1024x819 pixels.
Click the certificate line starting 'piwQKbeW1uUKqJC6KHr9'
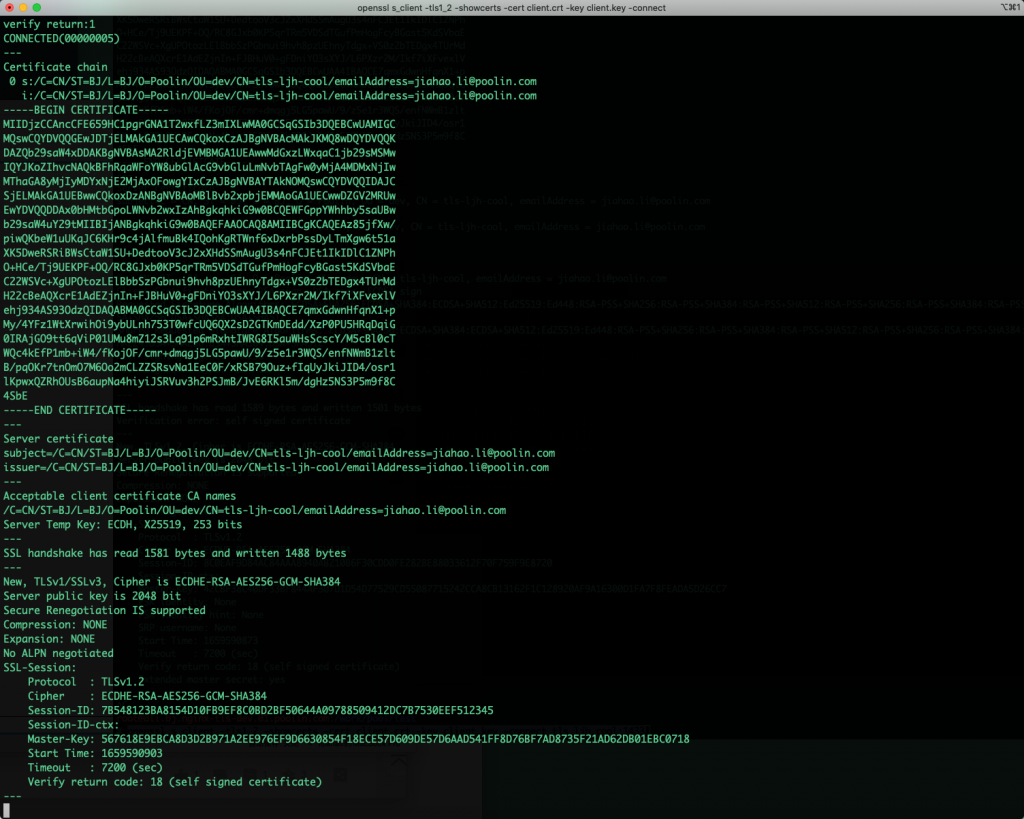coord(199,238)
